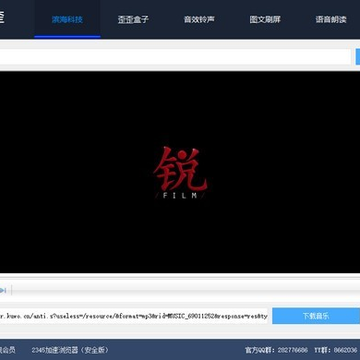
Task: Click the 下载音乐 download button
Action: [x=316, y=316]
